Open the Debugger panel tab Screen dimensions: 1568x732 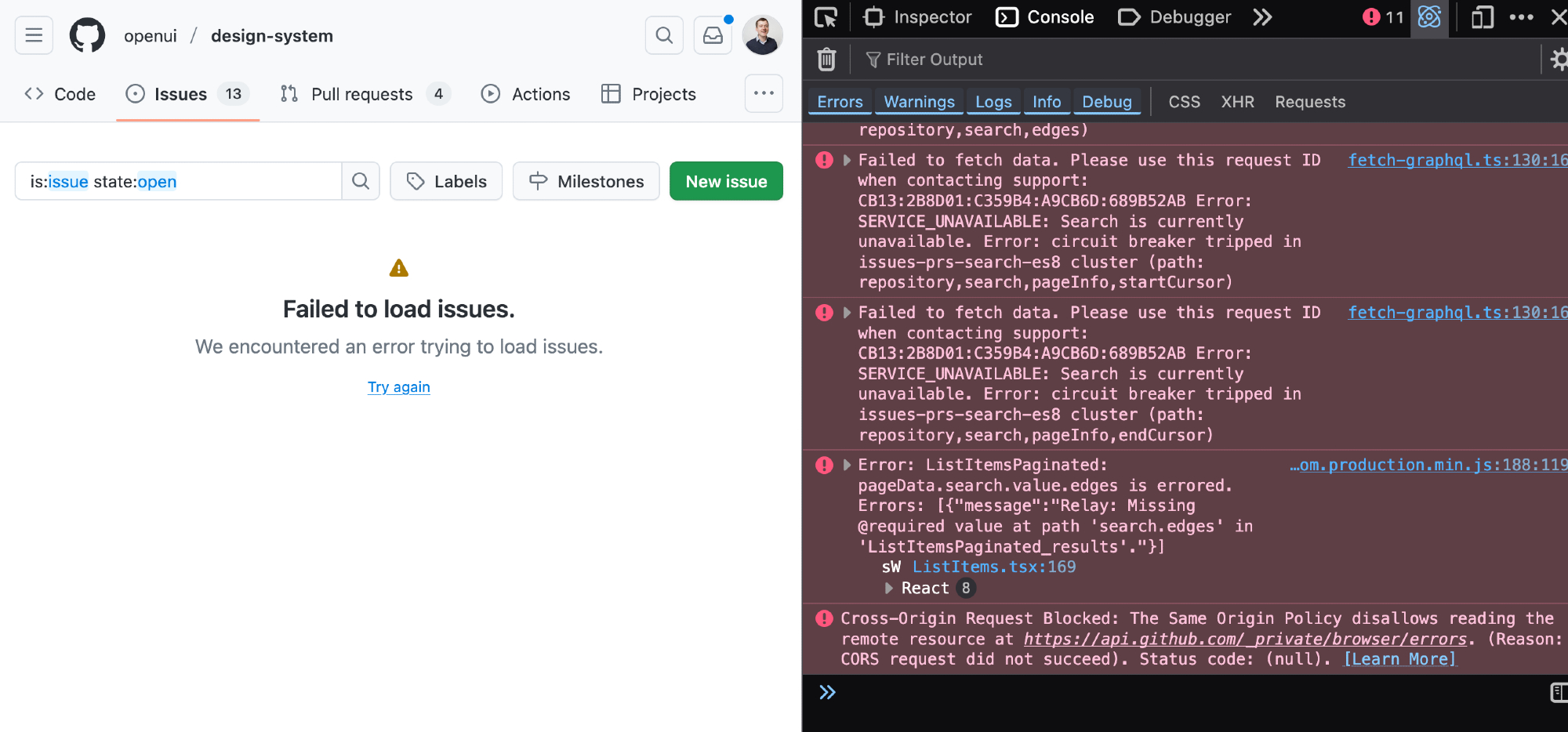pyautogui.click(x=1174, y=17)
